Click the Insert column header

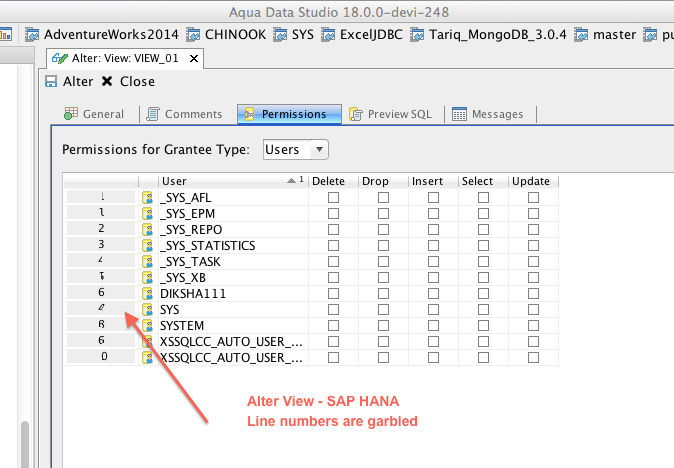(433, 181)
